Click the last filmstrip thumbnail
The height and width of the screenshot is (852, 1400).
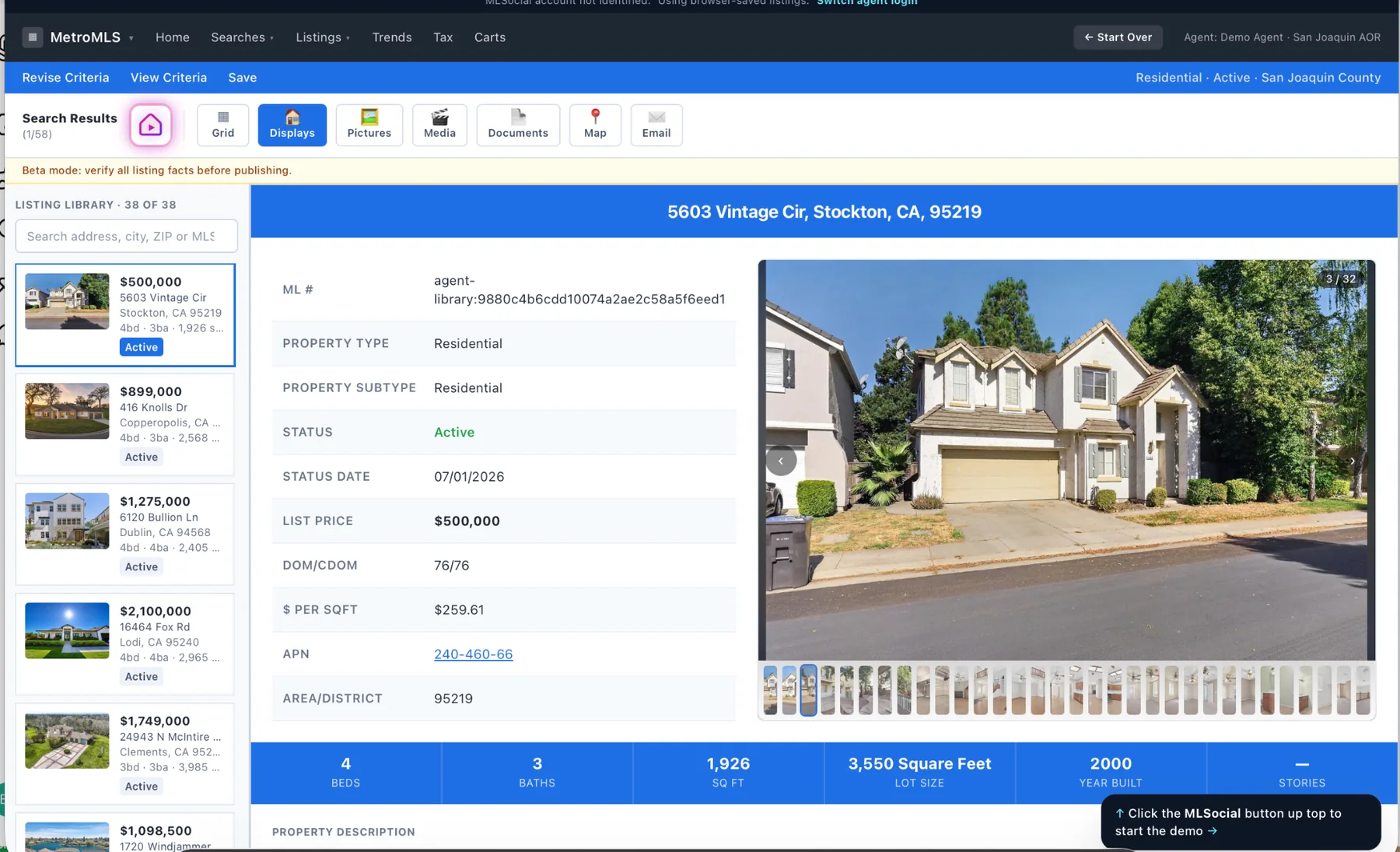1363,690
